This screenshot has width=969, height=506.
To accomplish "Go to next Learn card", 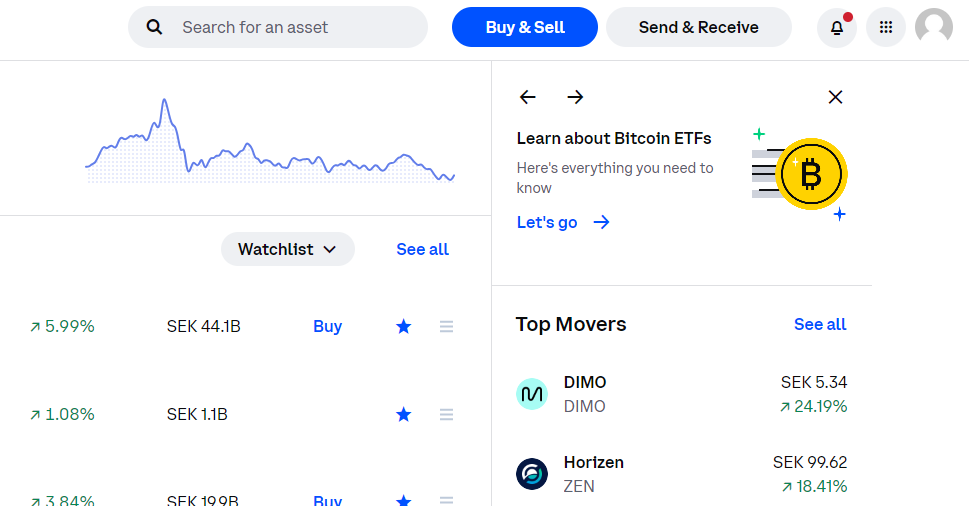I will [575, 97].
